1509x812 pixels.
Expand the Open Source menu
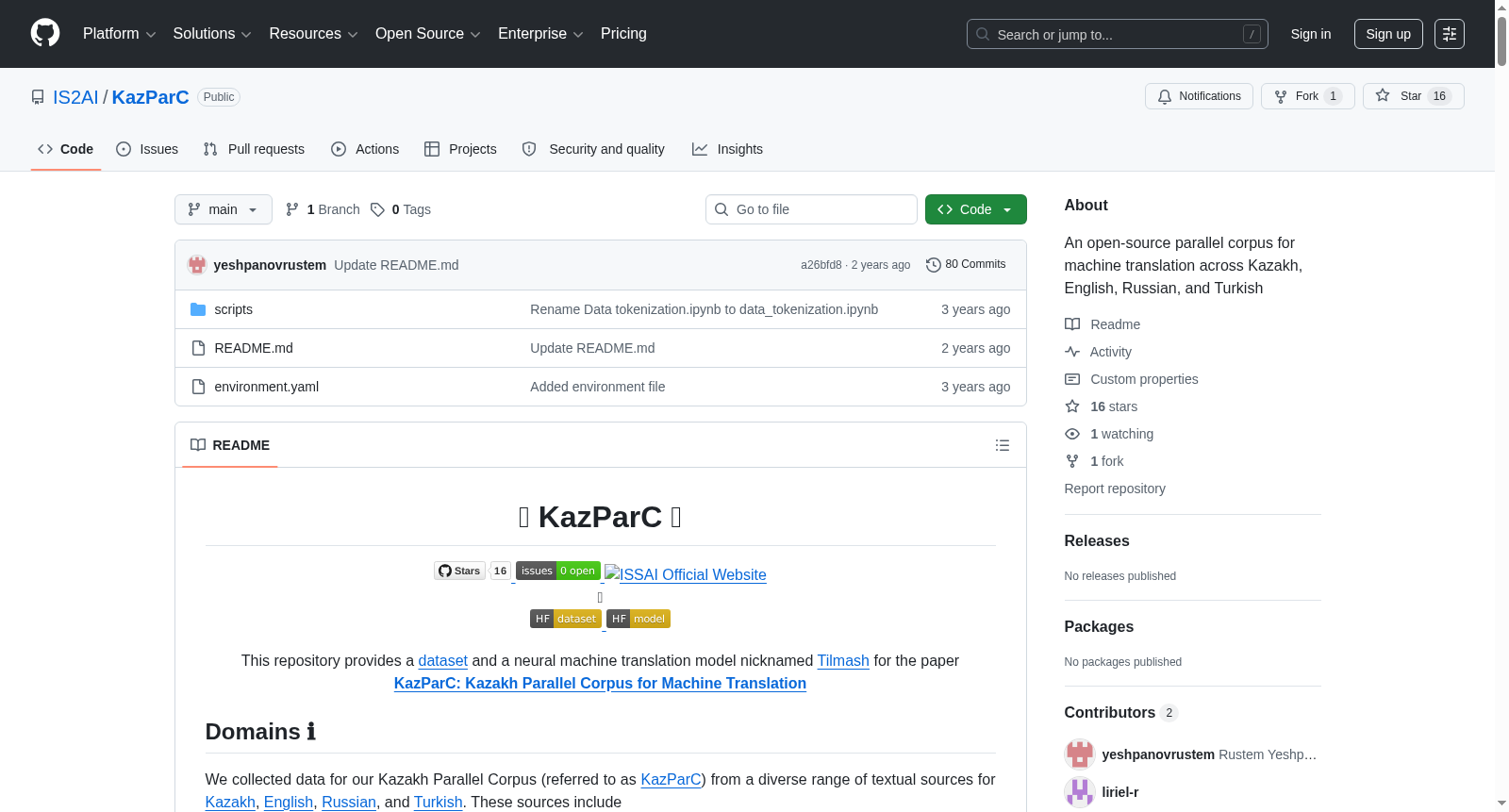click(428, 34)
